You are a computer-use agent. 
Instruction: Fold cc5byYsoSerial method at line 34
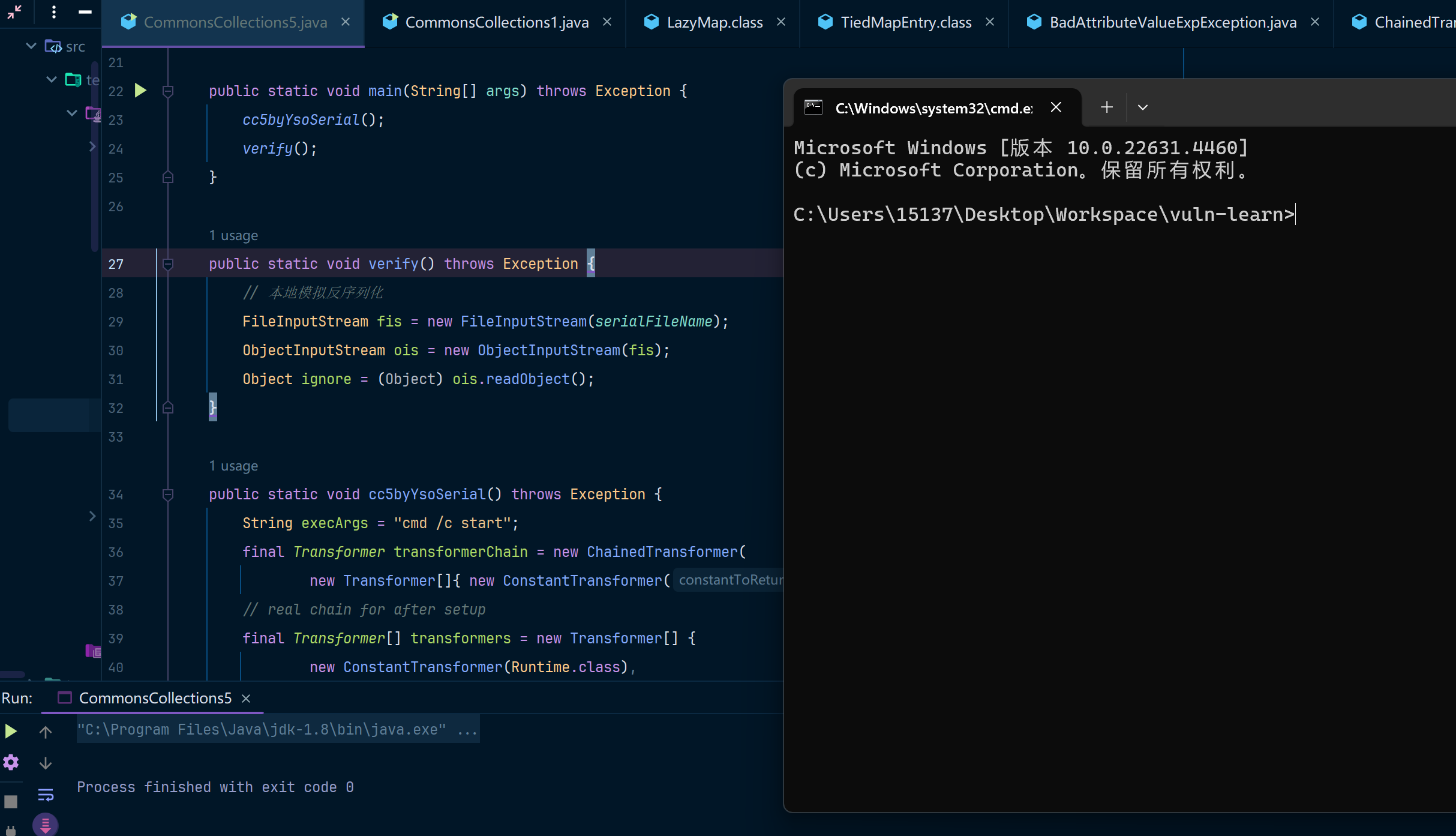[x=168, y=494]
